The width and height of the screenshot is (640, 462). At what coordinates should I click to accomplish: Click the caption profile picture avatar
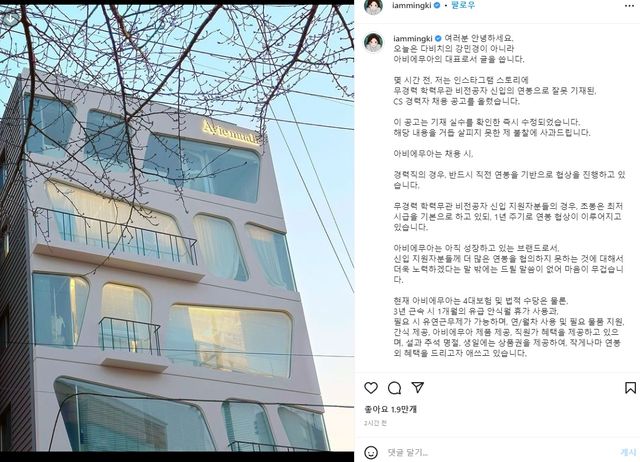tap(373, 43)
